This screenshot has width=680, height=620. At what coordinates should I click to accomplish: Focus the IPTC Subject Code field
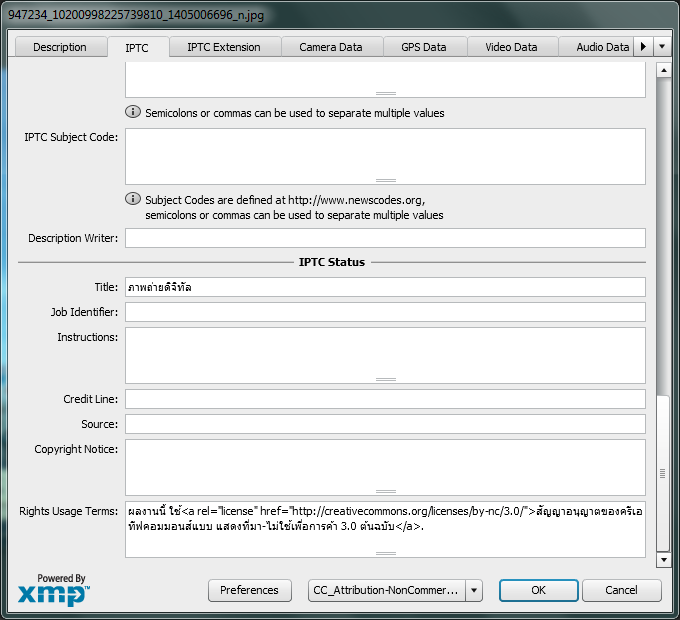(385, 156)
